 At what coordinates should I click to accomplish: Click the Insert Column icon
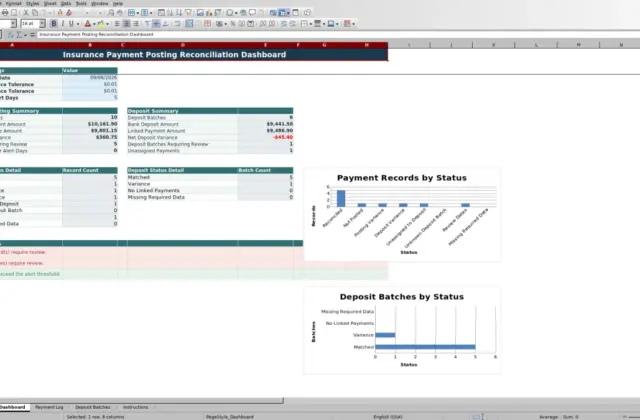[x=144, y=13]
